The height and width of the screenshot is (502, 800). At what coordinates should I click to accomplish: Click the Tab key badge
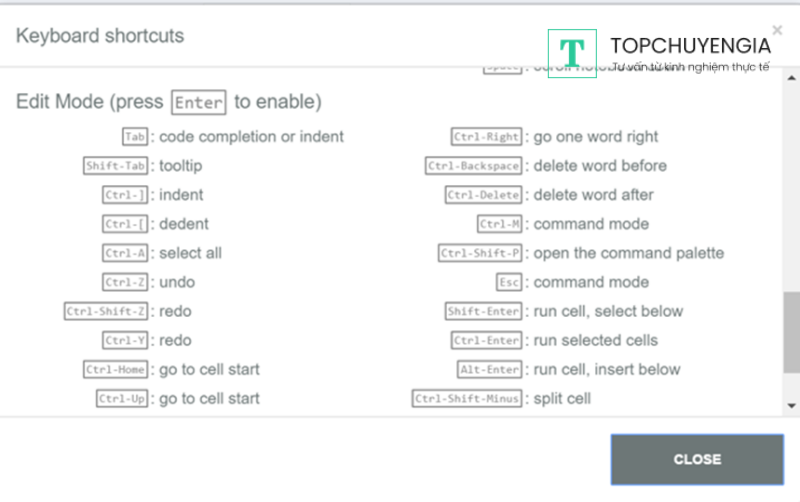coord(134,137)
